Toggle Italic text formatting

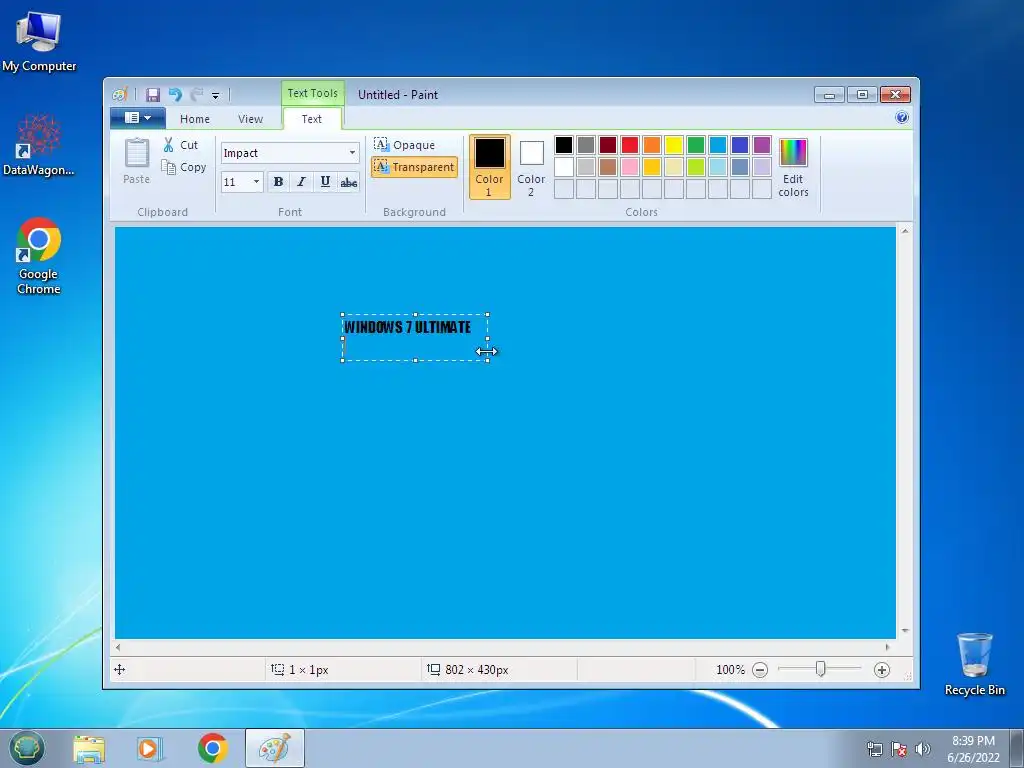click(x=301, y=182)
